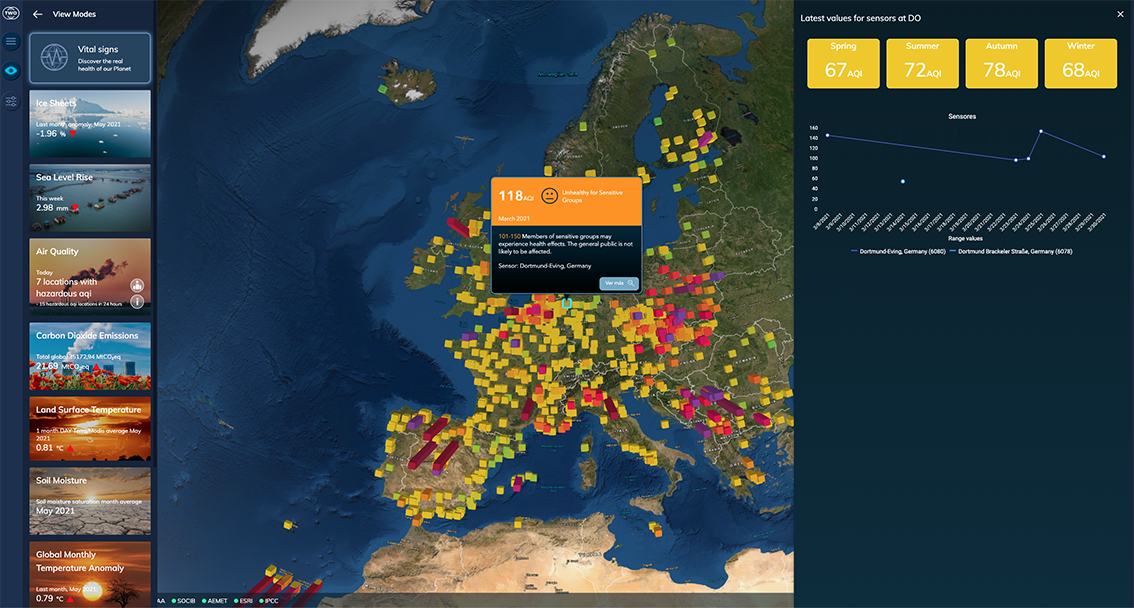The width and height of the screenshot is (1134, 608).
Task: Open the Vital signs card
Action: [90, 58]
